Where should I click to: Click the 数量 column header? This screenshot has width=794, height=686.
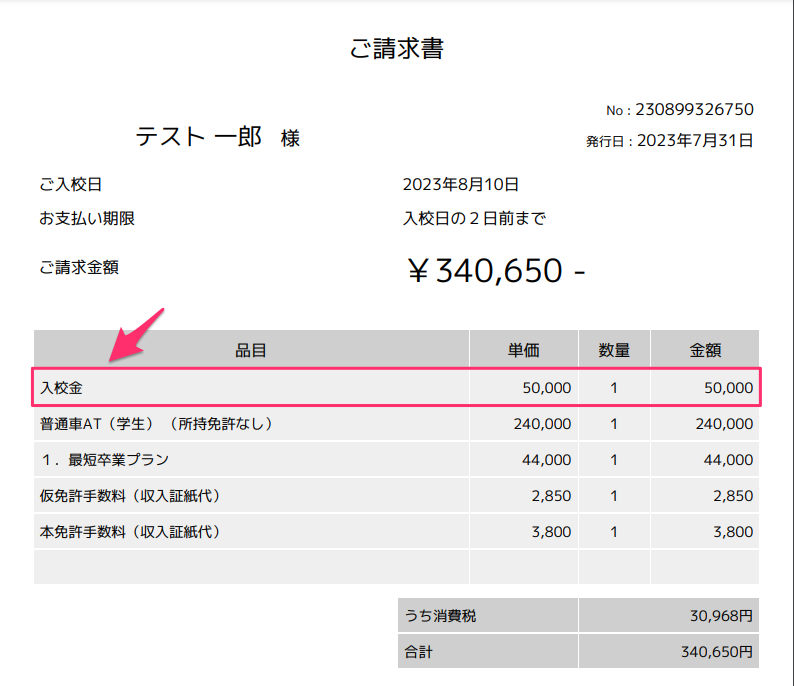[x=614, y=350]
